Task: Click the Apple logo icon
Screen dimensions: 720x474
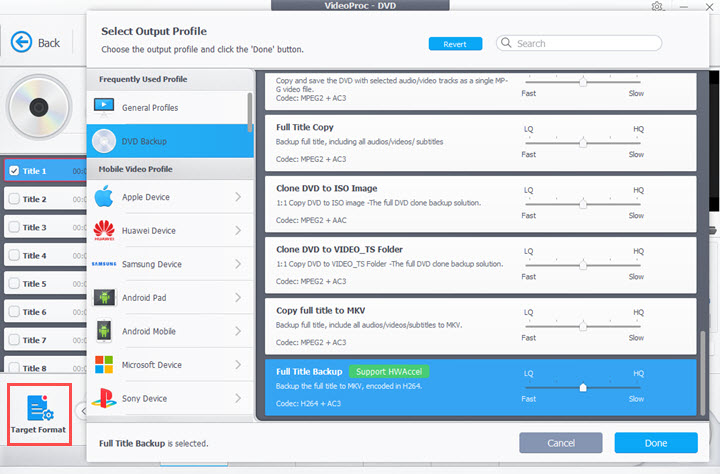Action: pyautogui.click(x=104, y=197)
